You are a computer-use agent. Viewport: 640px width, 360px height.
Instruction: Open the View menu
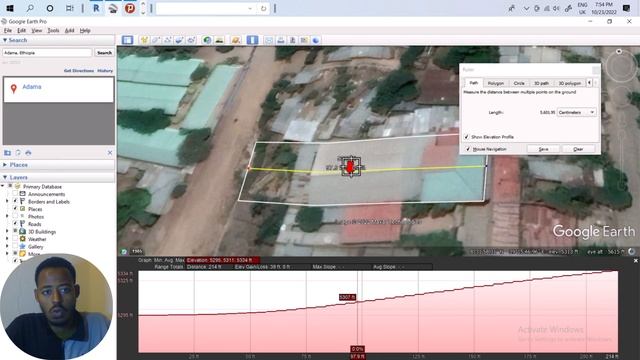coord(37,31)
